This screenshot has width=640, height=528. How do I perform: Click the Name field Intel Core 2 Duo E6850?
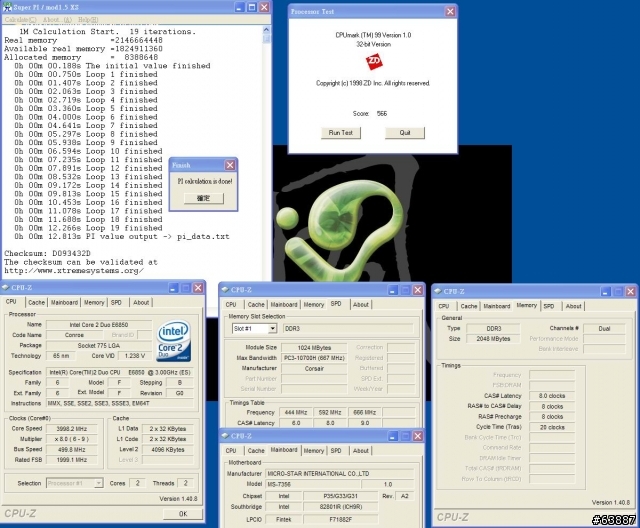(x=99, y=325)
